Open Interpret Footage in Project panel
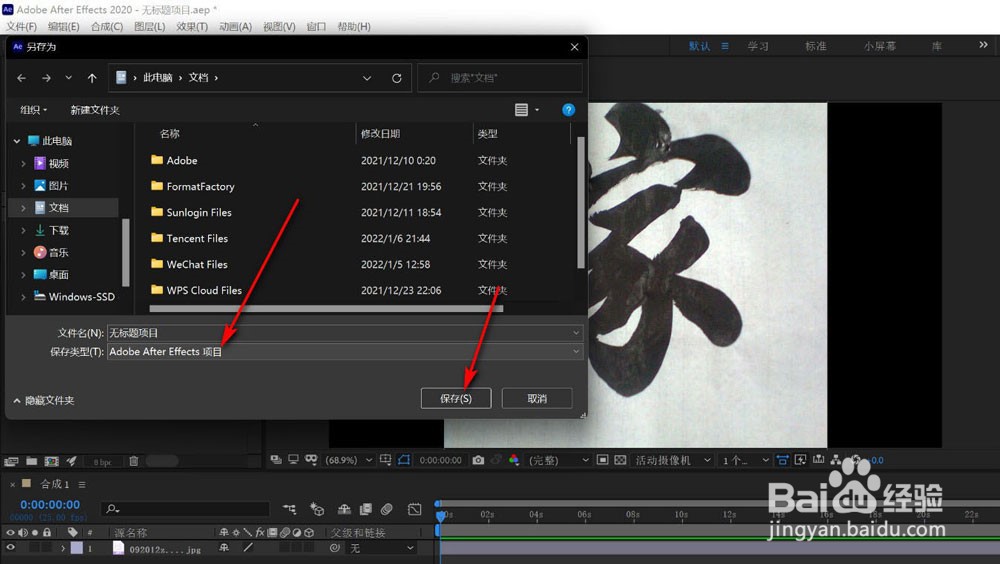 tap(11, 461)
